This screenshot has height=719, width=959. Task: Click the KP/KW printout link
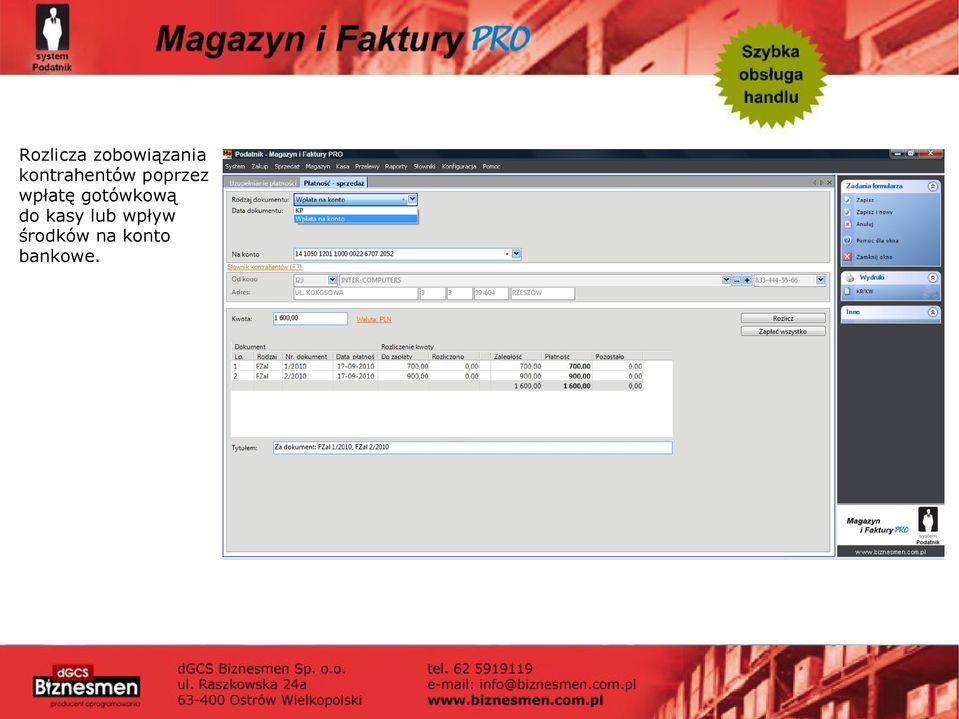click(864, 292)
